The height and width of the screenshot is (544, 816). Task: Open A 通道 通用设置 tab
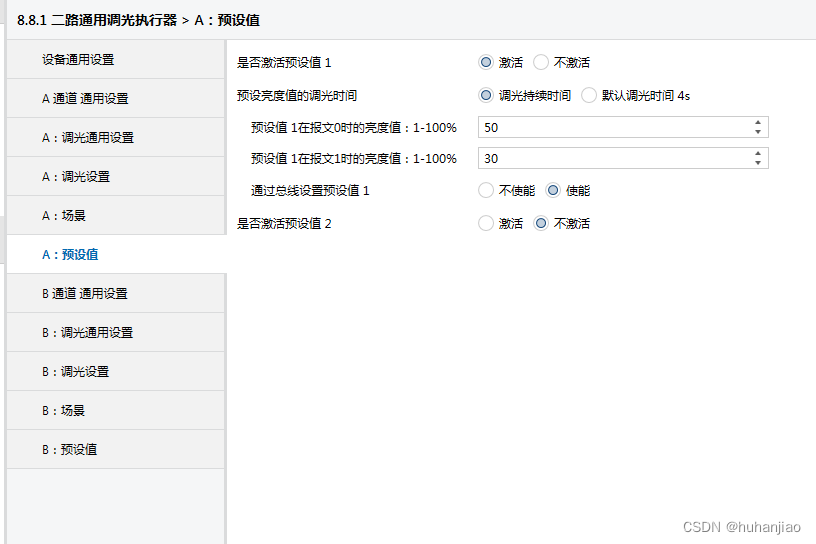115,99
